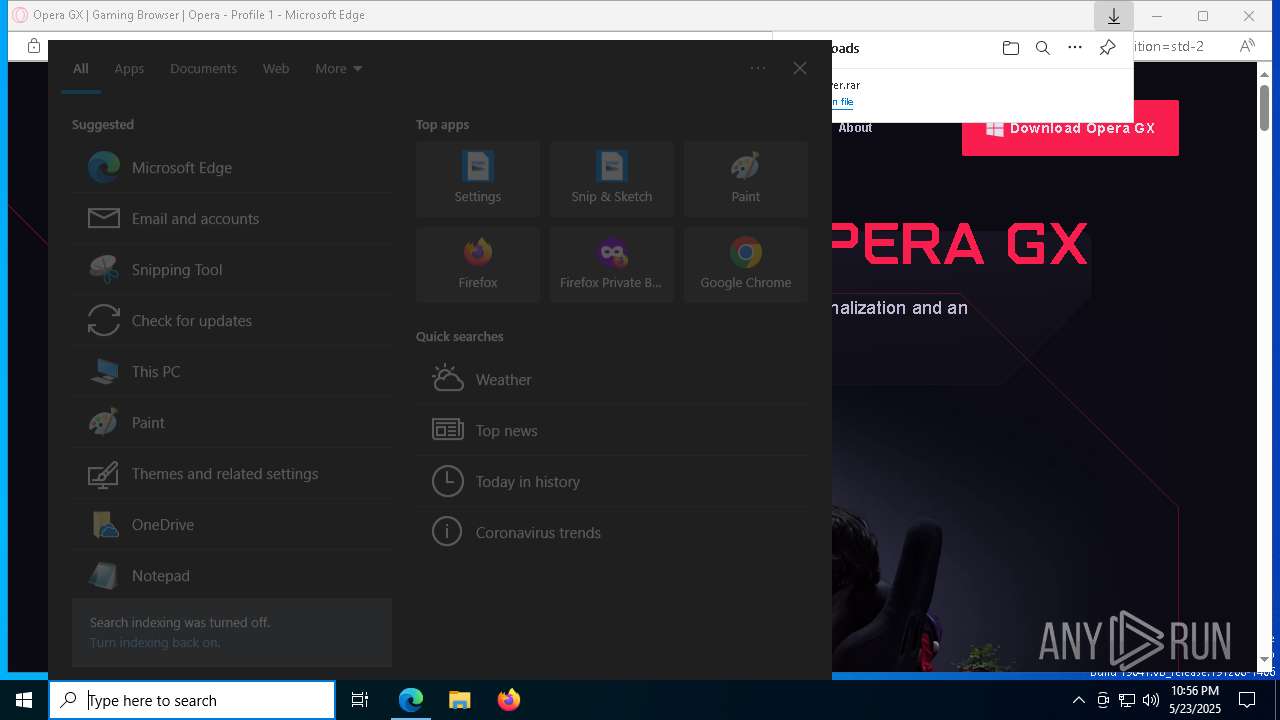1280x720 pixels.
Task: Open Notepad from suggestions
Action: pyautogui.click(x=232, y=576)
